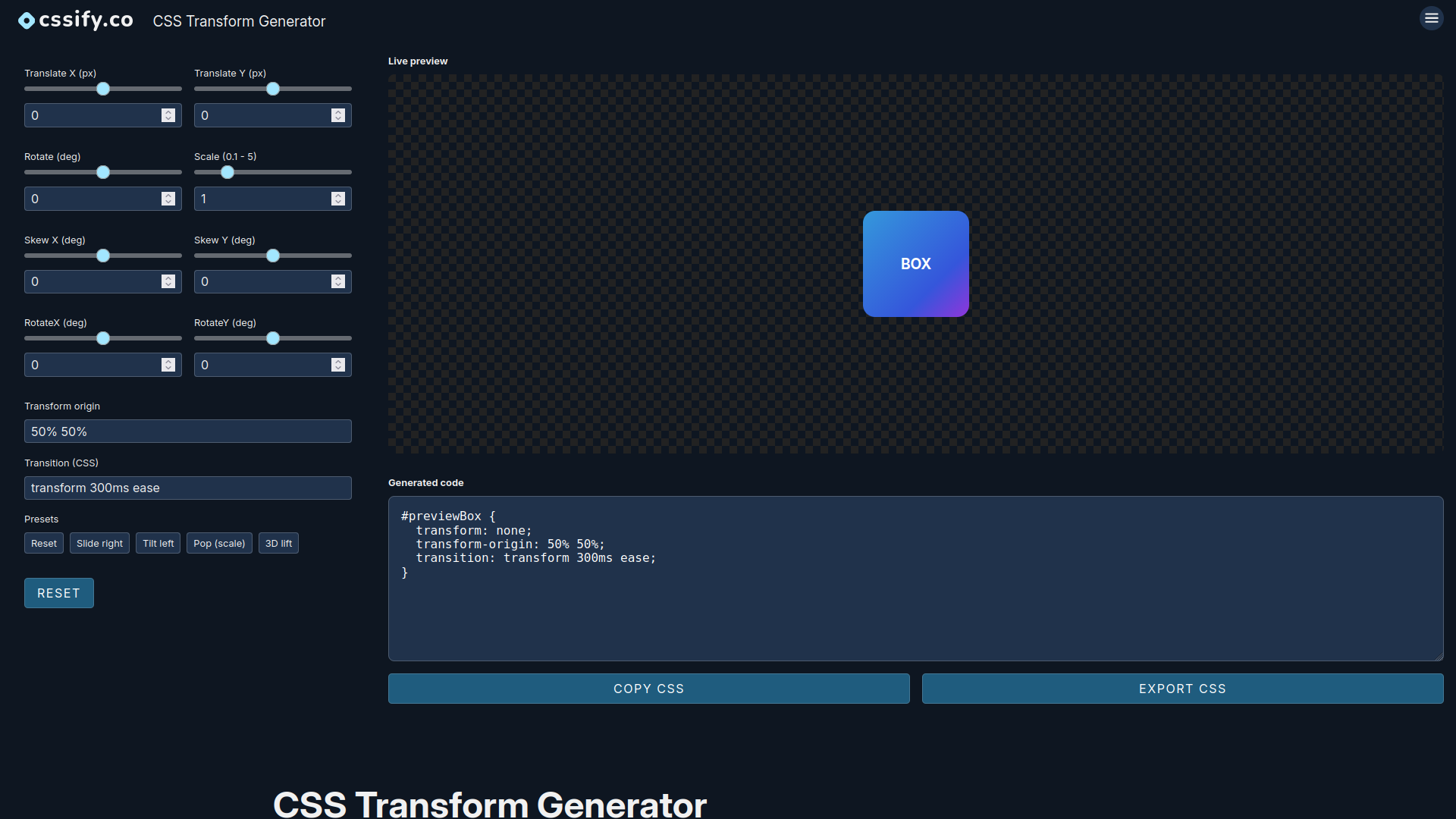1456x819 pixels.
Task: Increment the Skew X value using its stepper
Action: pyautogui.click(x=168, y=278)
